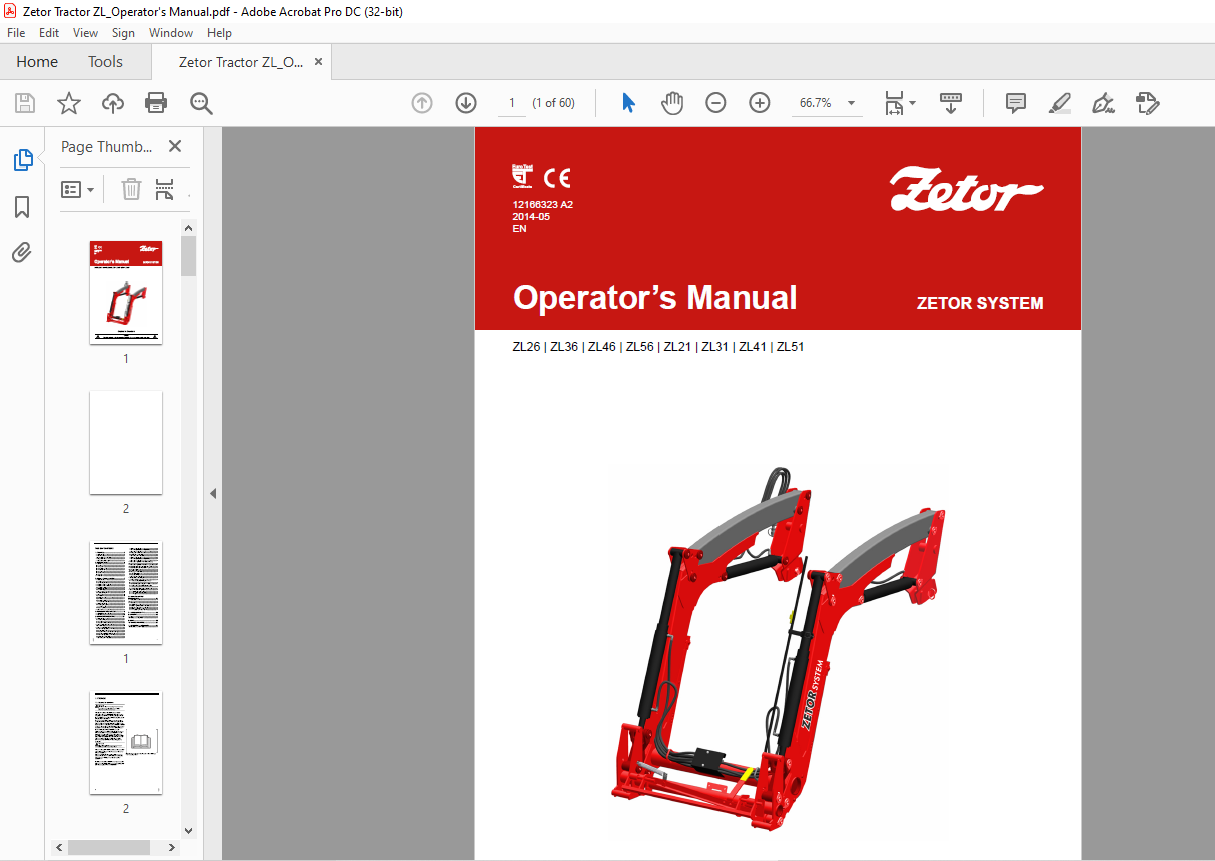The image size is (1215, 861).
Task: Open the Sign menu
Action: 123,33
